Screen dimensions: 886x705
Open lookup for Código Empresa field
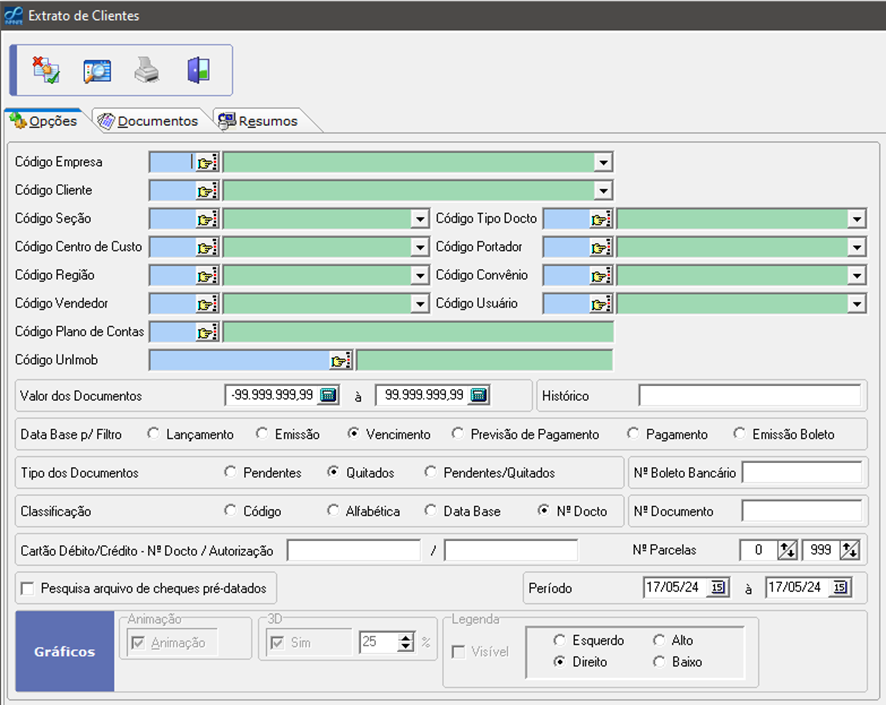(207, 162)
